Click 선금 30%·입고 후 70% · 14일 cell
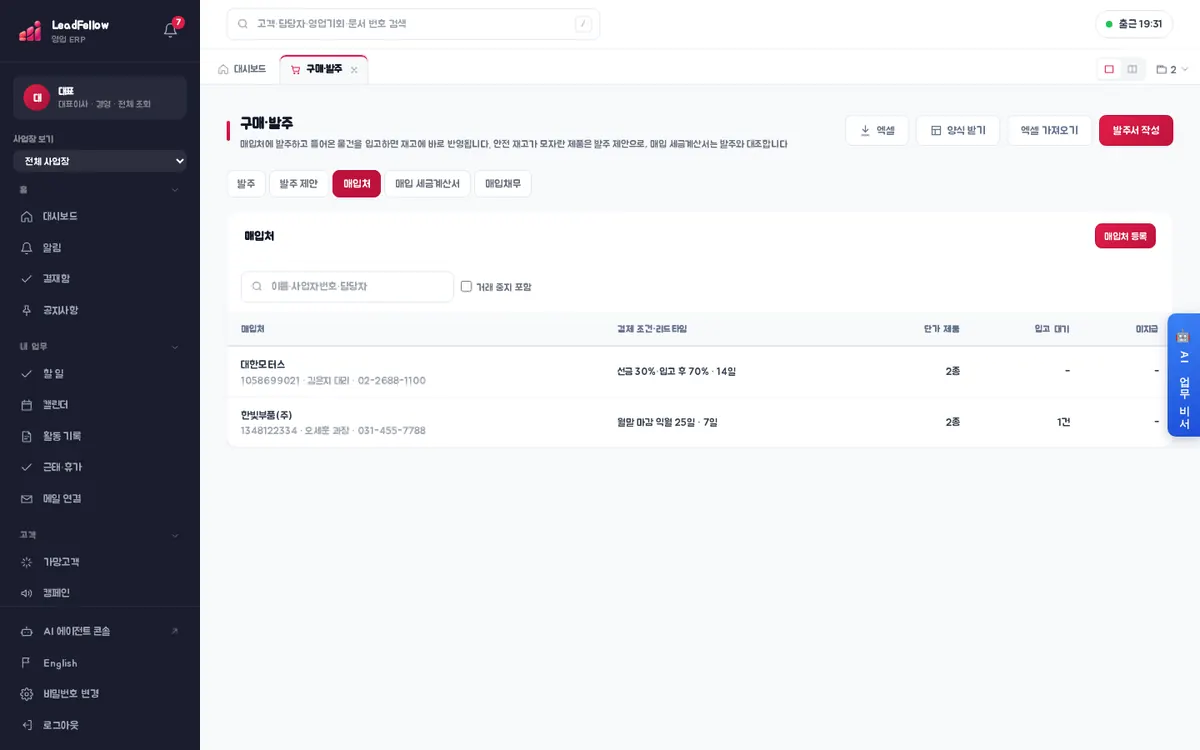This screenshot has height=750, width=1200. point(676,371)
